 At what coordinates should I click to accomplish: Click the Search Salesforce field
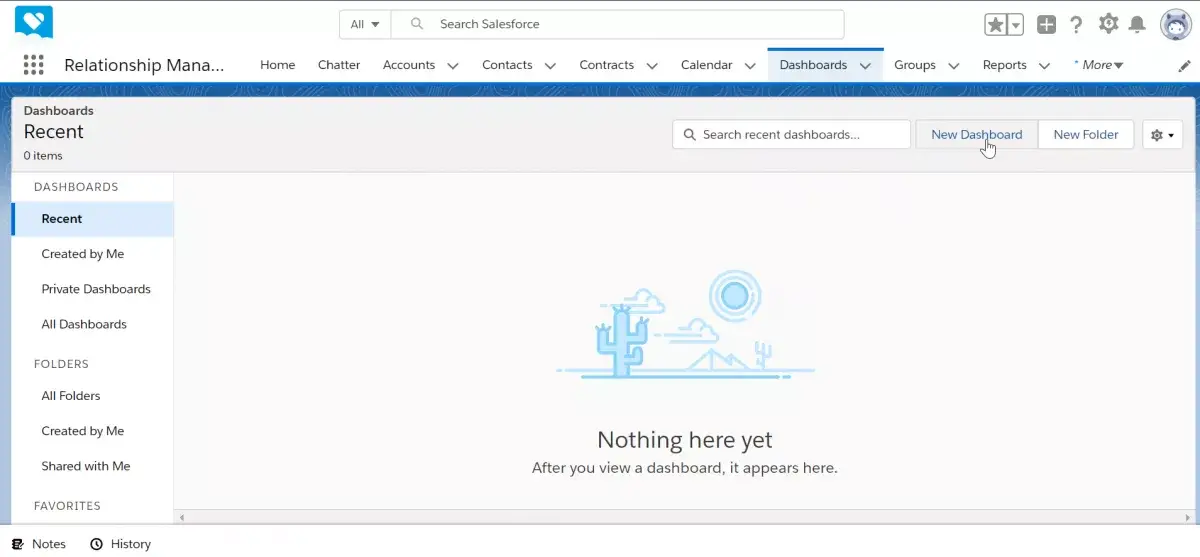pyautogui.click(x=617, y=24)
